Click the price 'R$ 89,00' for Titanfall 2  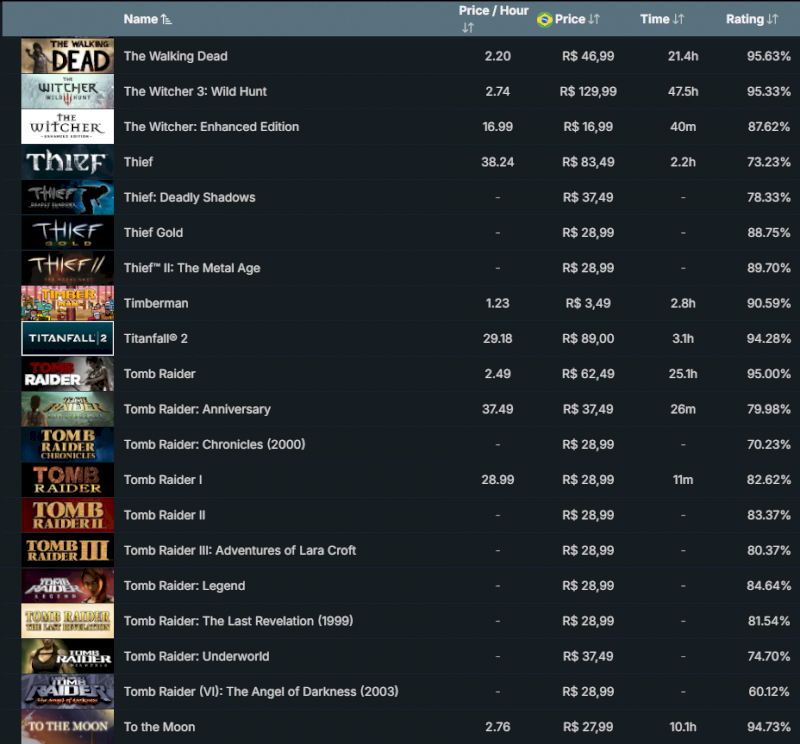pyautogui.click(x=588, y=338)
